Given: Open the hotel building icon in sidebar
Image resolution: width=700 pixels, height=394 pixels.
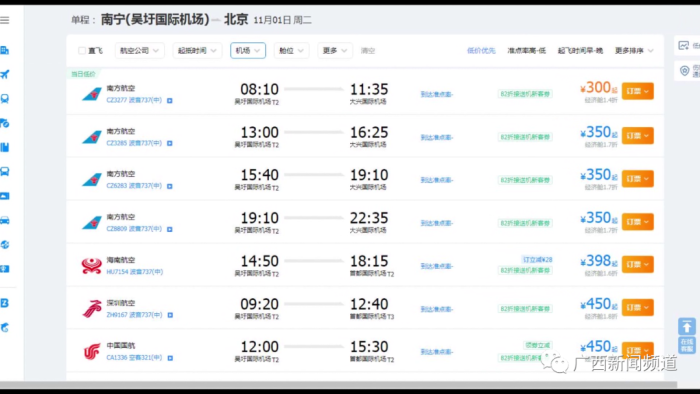Looking at the screenshot, I should coord(5,50).
